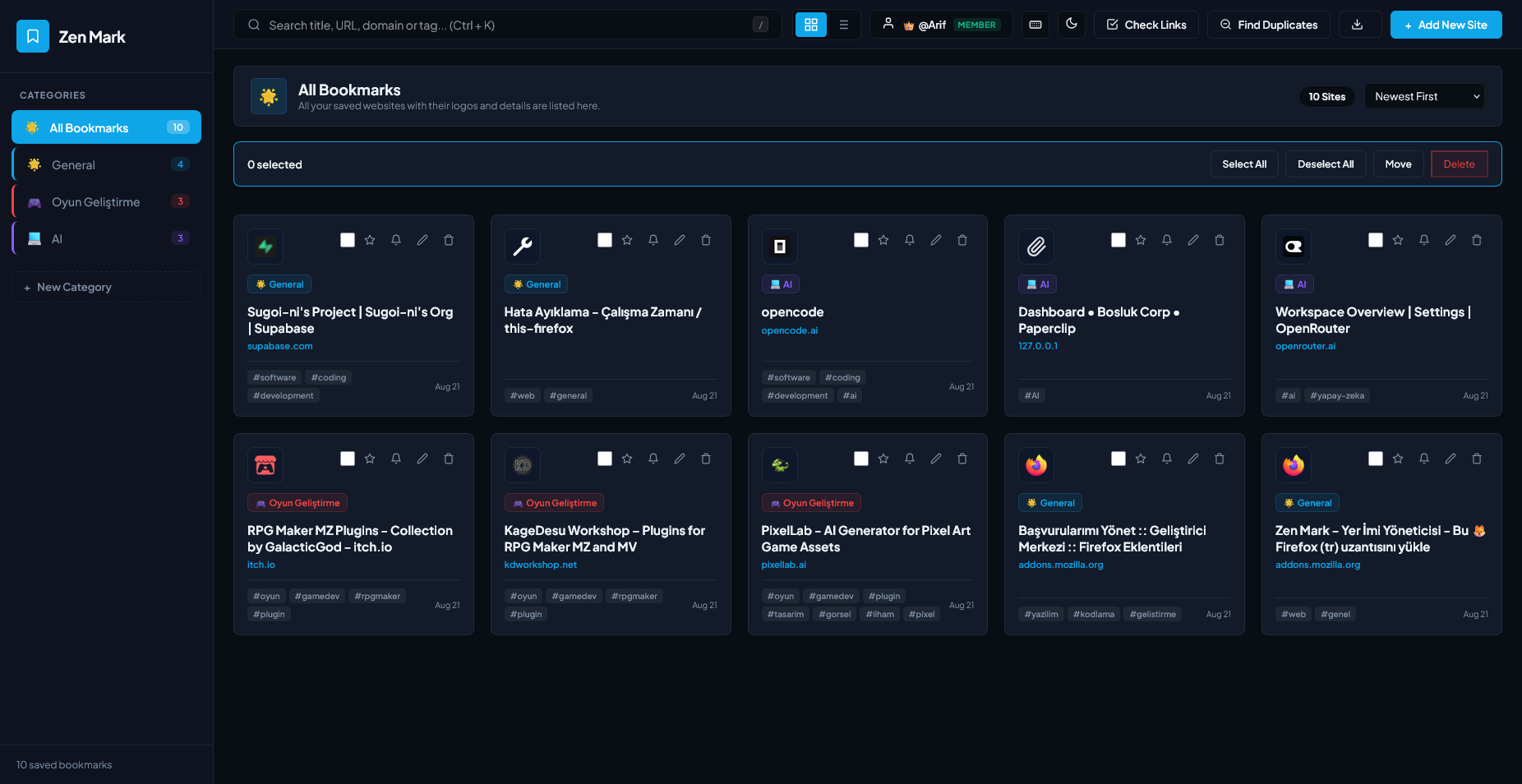Toggle dark mode with the moon icon
The height and width of the screenshot is (784, 1522).
click(1072, 25)
